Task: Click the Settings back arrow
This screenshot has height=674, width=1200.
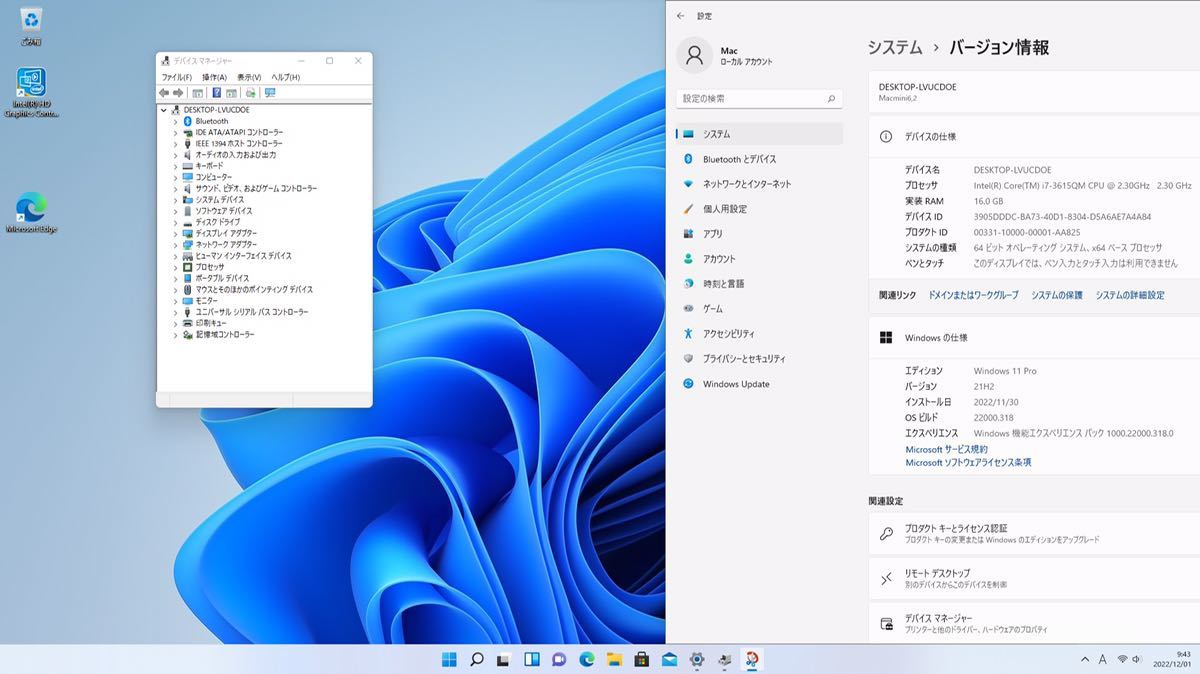Action: (x=681, y=16)
